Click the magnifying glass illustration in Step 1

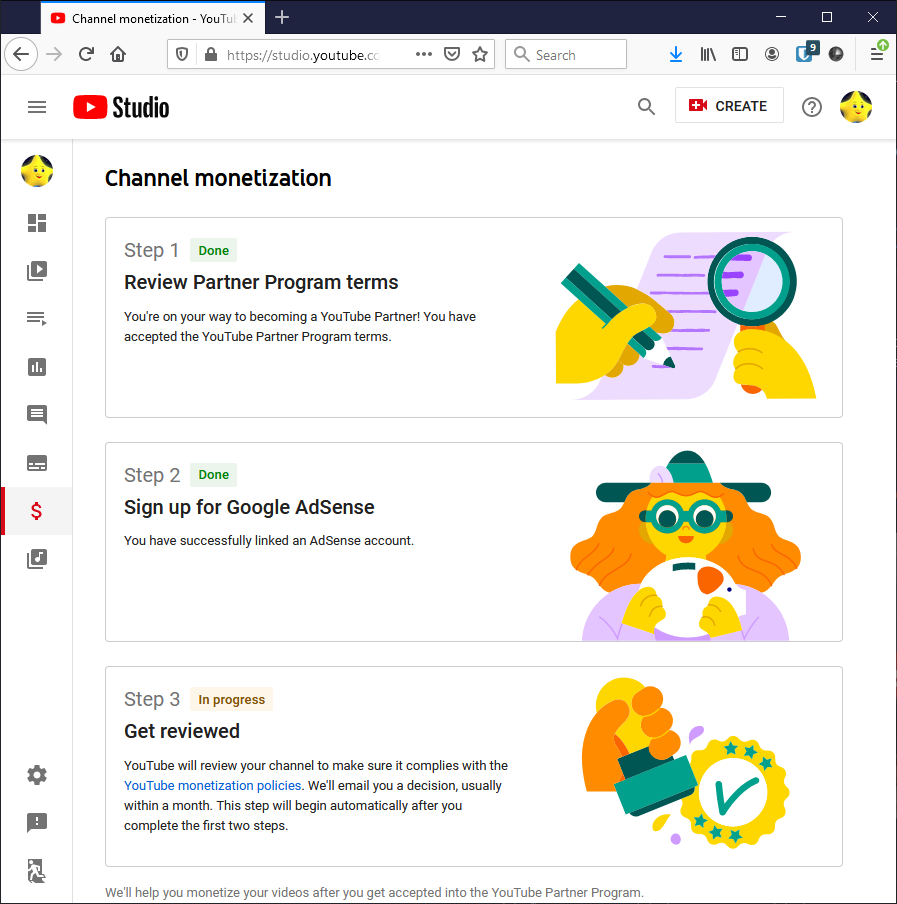pyautogui.click(x=752, y=282)
